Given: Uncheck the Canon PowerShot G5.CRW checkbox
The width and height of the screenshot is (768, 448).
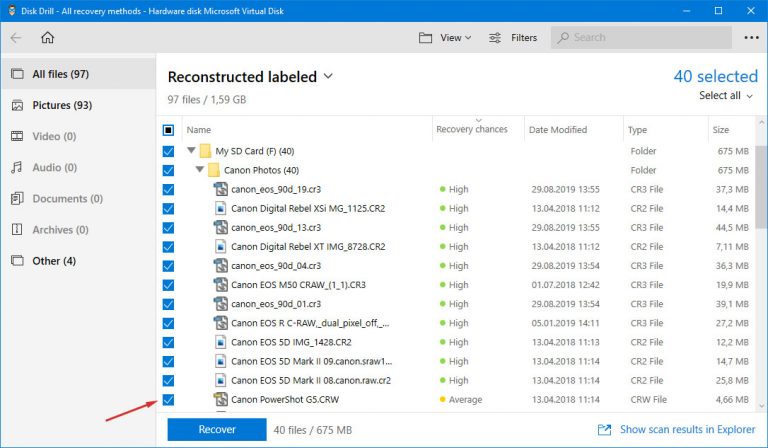Looking at the screenshot, I should 168,400.
